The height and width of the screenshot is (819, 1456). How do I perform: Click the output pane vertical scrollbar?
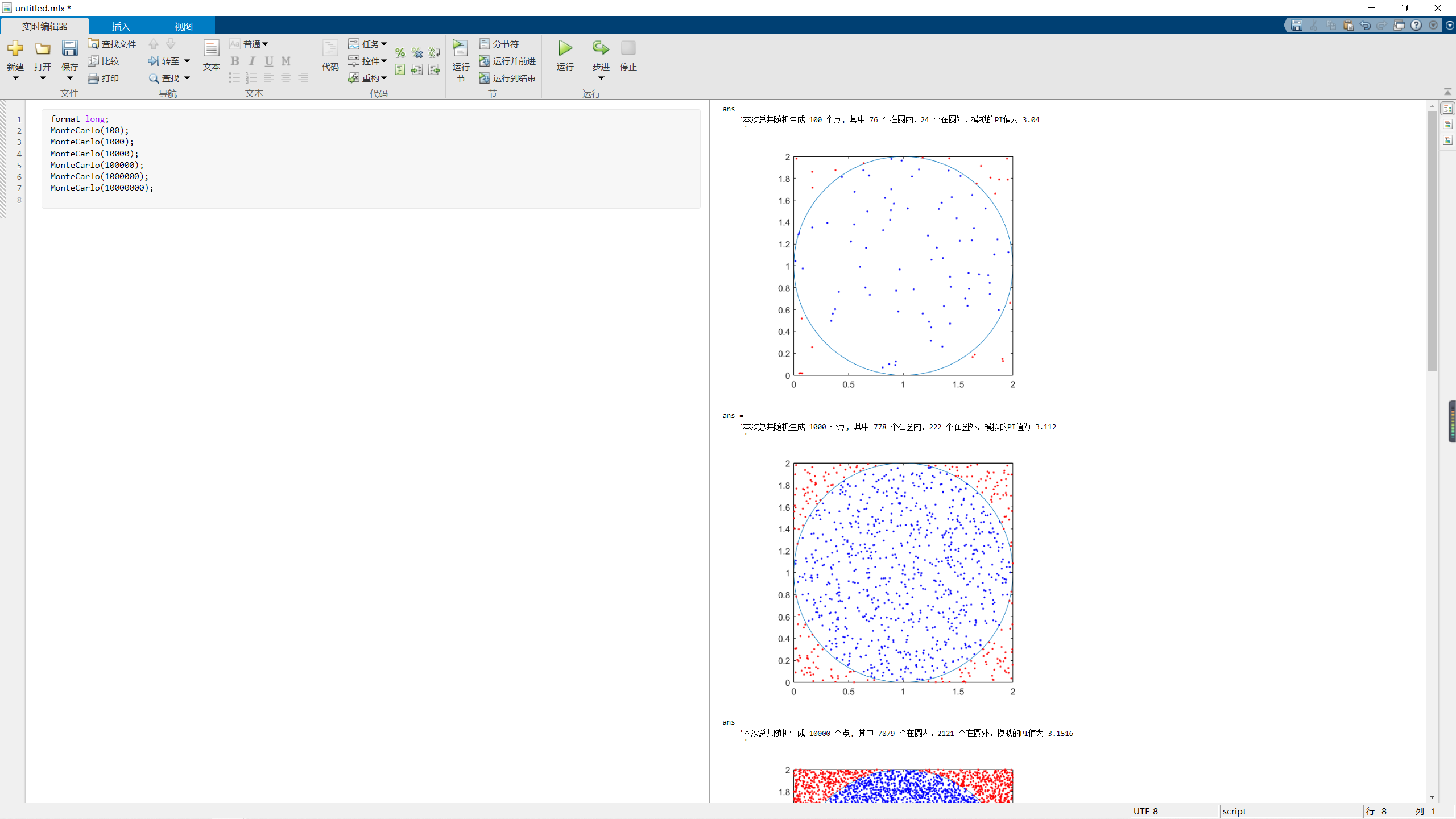(x=1432, y=239)
